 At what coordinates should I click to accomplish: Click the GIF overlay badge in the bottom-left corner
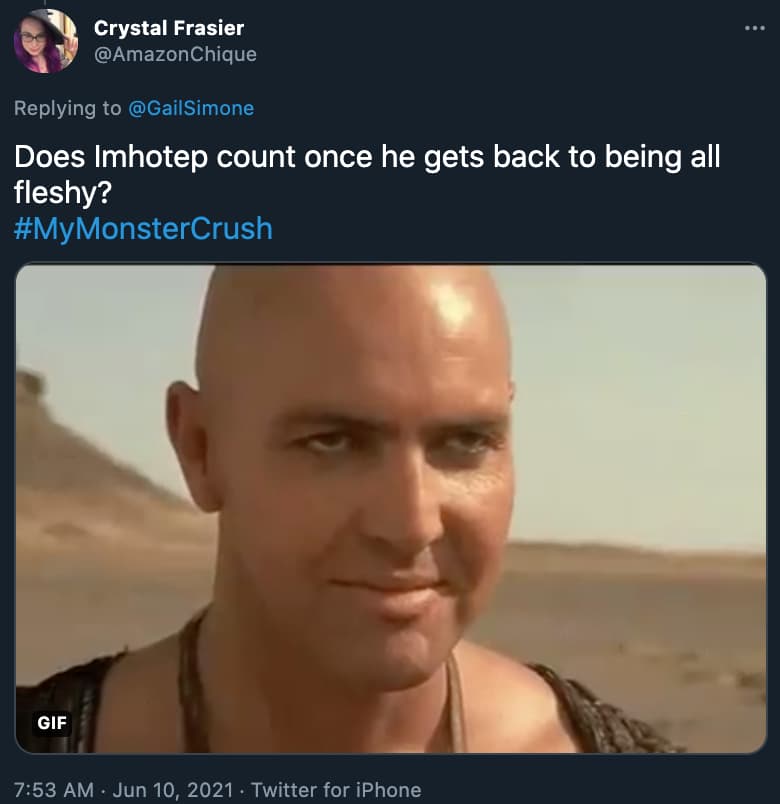pos(51,724)
